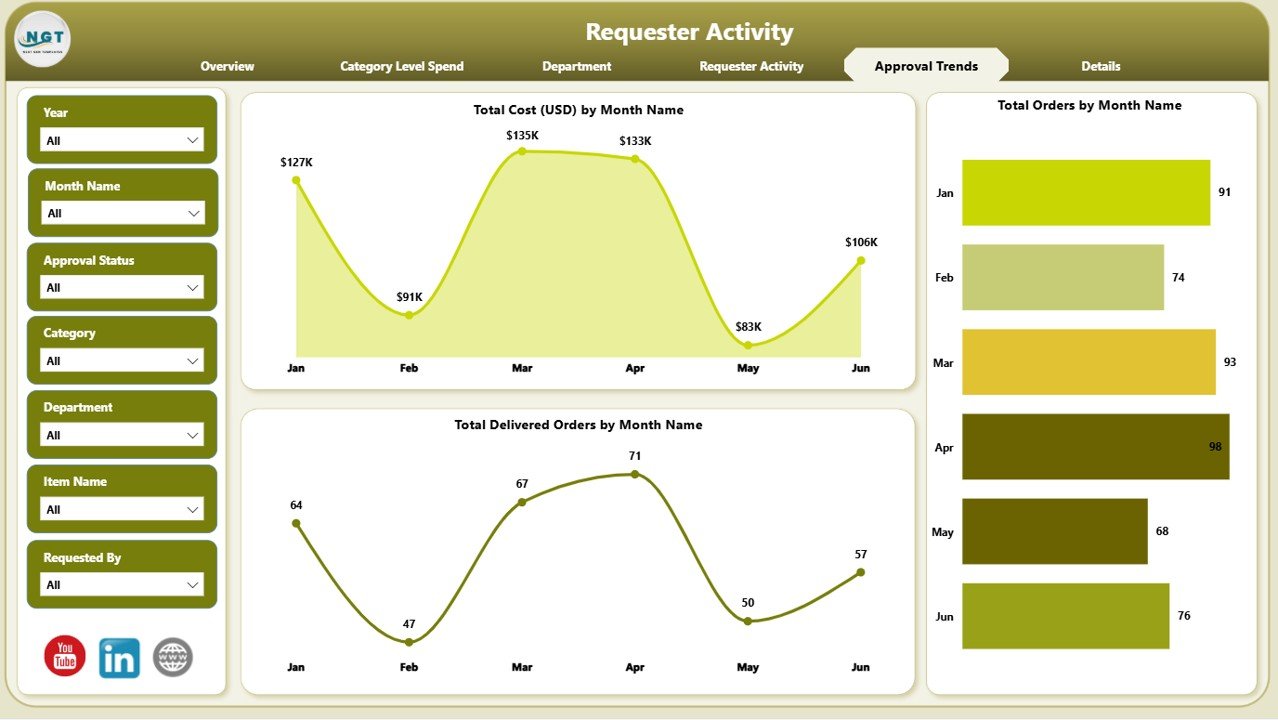Open the Category Level Spend tab
The image size is (1278, 720).
coord(402,67)
